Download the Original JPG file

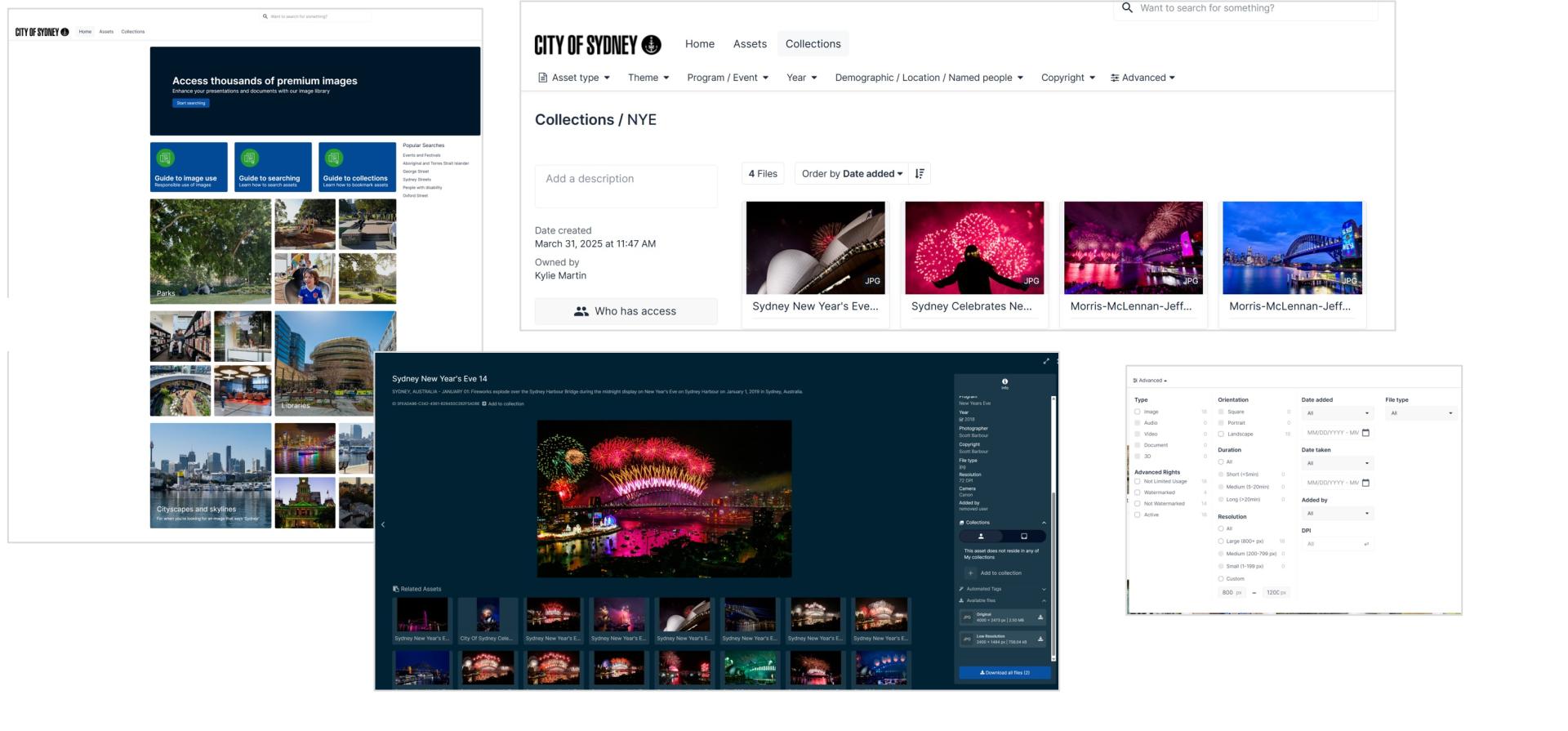click(x=1040, y=617)
